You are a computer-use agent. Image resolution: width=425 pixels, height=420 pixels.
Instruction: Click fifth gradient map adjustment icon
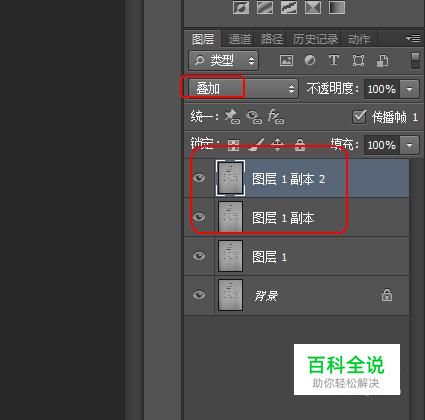pyautogui.click(x=337, y=8)
